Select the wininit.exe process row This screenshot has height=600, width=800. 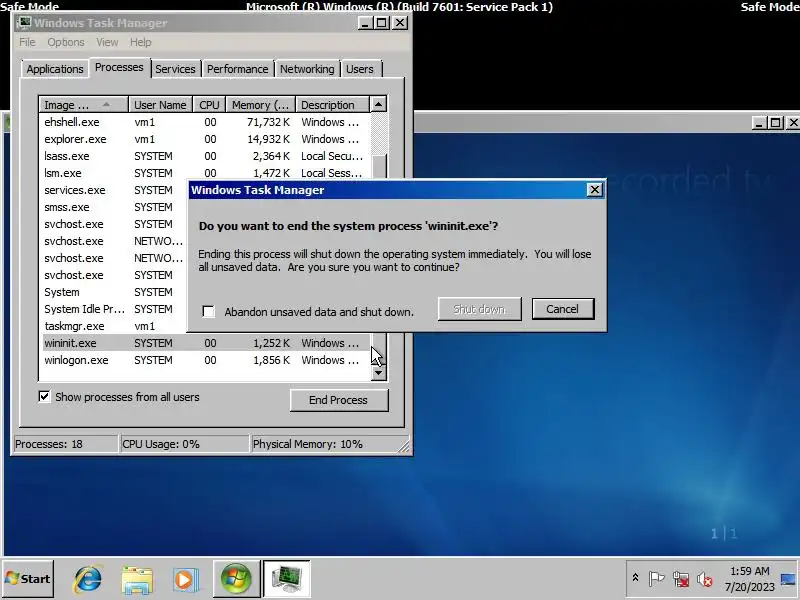(x=206, y=343)
